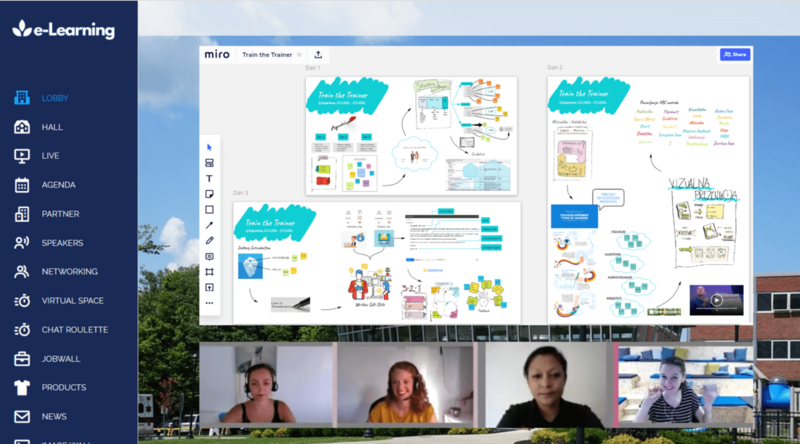This screenshot has height=444, width=800.
Task: Select the Miro sticky note tool
Action: tap(209, 194)
